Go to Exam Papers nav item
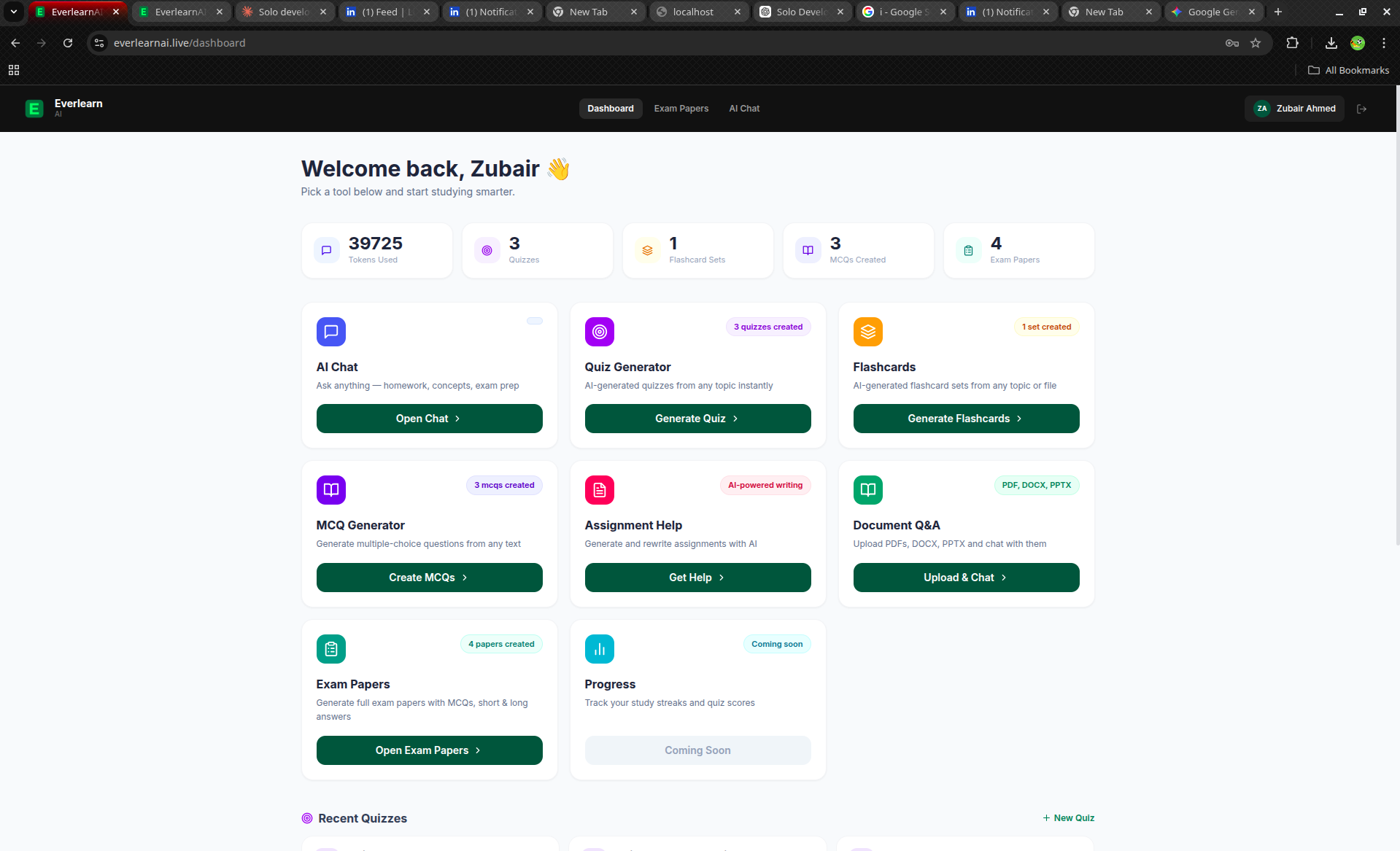The image size is (1400, 851). pyautogui.click(x=681, y=109)
